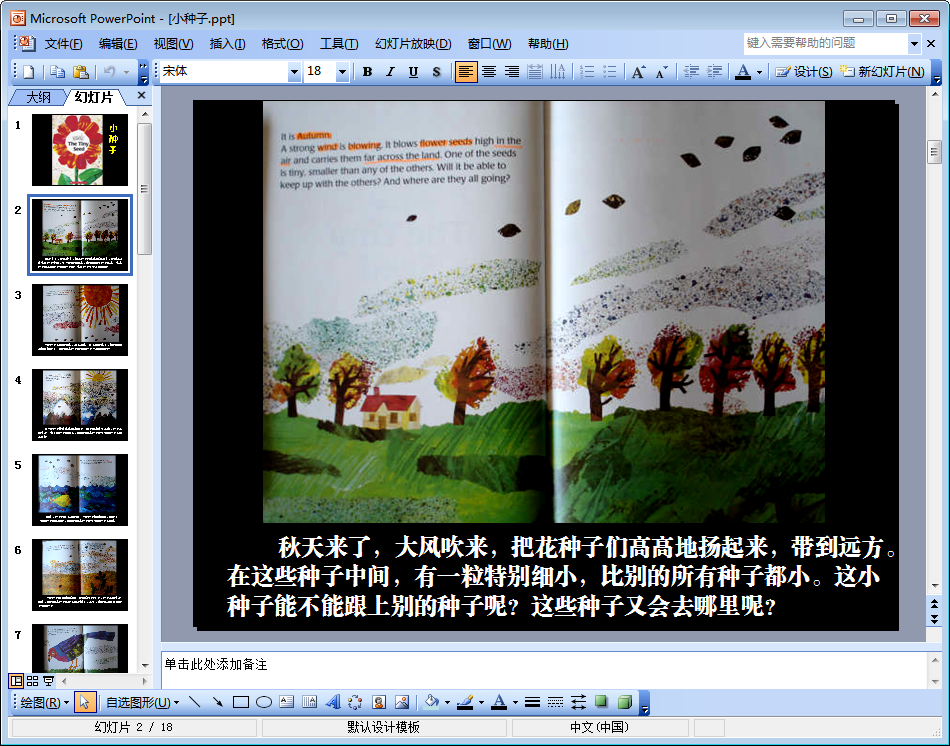The width and height of the screenshot is (950, 746).
Task: Open the font size dropdown 18
Action: click(x=342, y=72)
